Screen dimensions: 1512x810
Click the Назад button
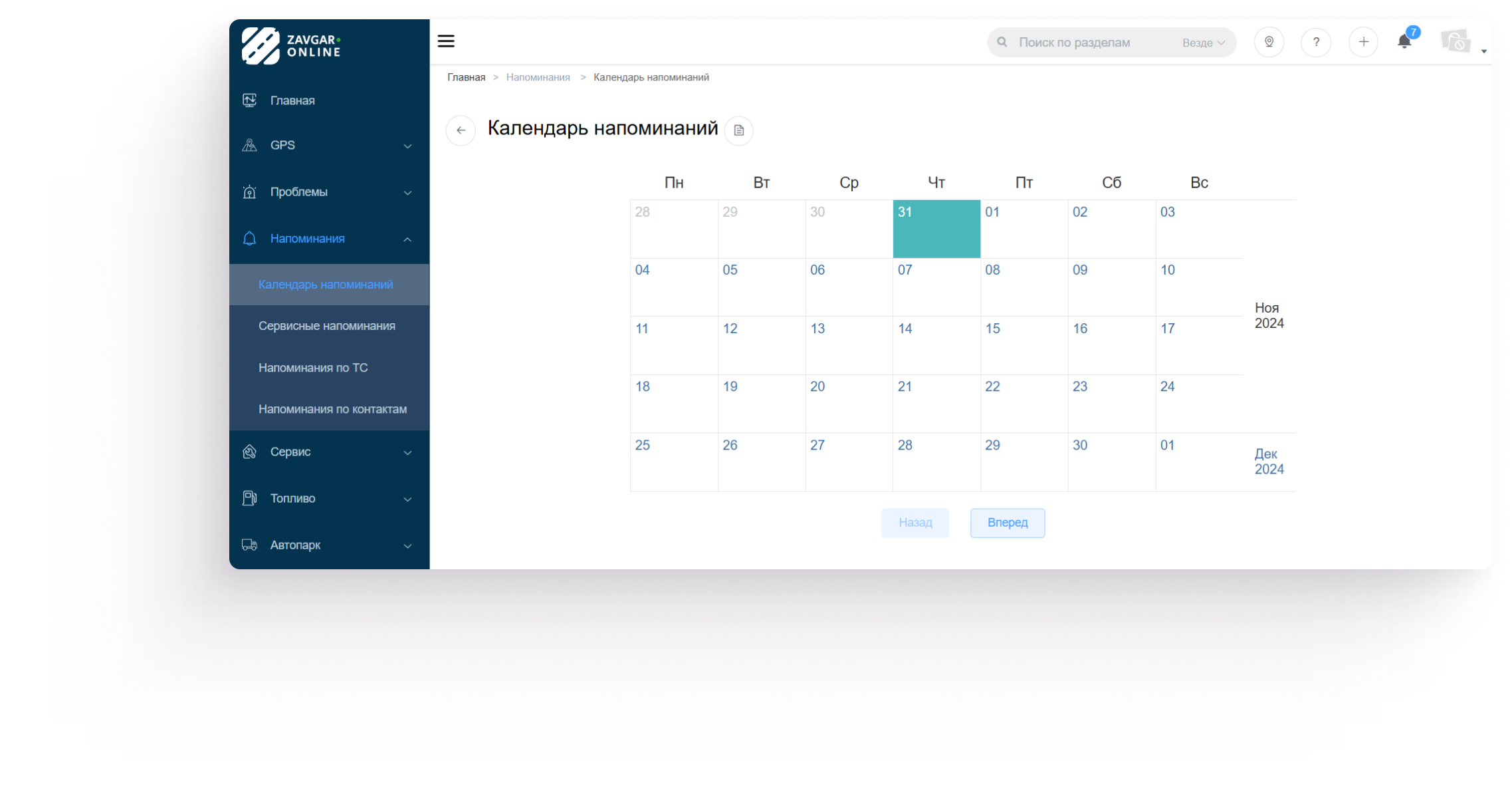tap(915, 523)
